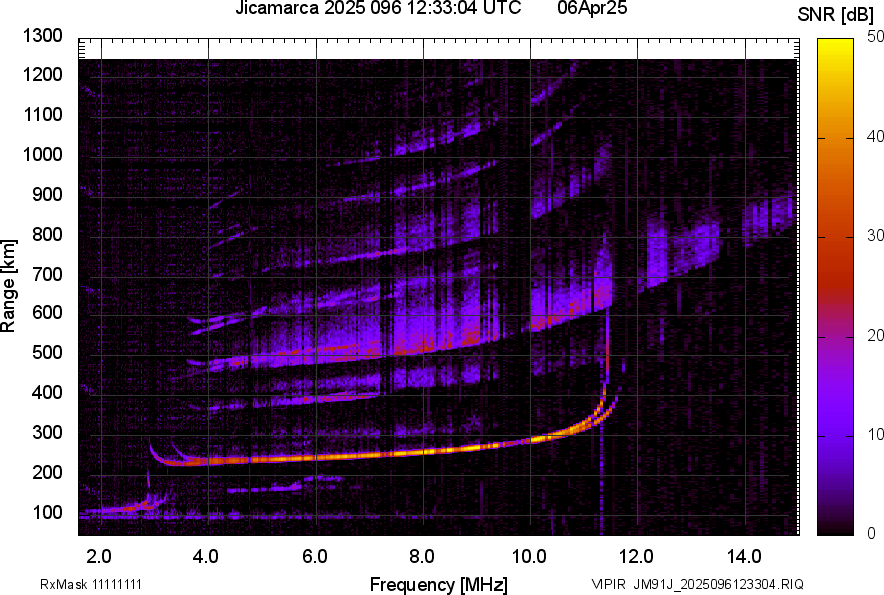This screenshot has height=595, width=884.
Task: Click the 0 dB colorbar tick label
Action: coord(872,532)
